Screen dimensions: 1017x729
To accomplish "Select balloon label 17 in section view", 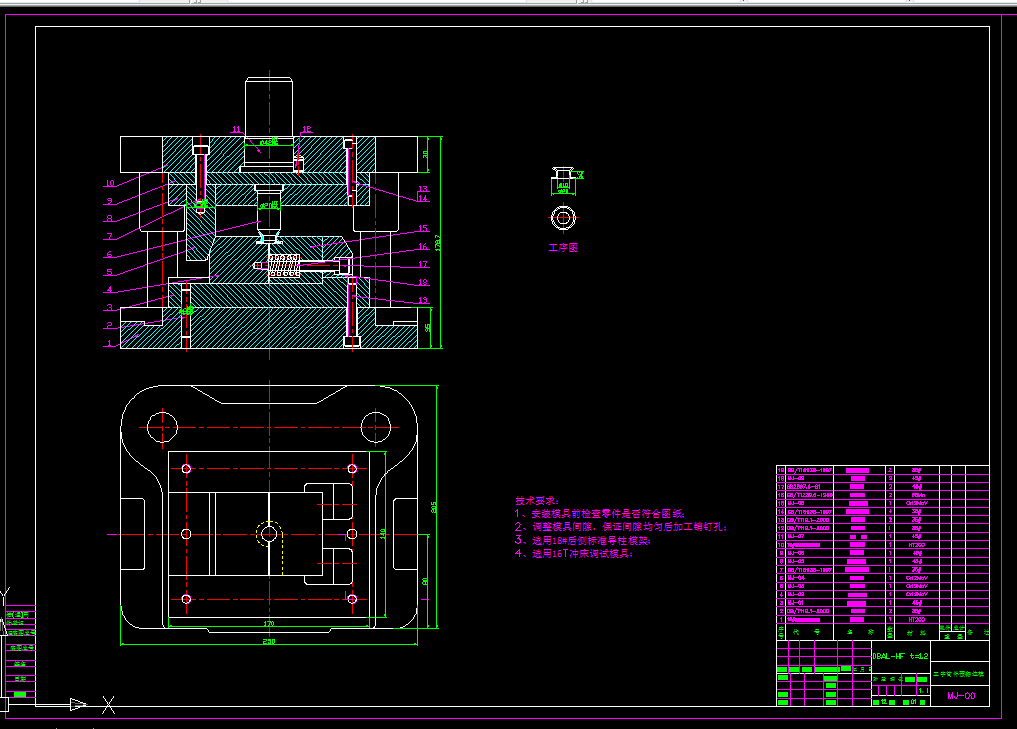I will click(x=423, y=265).
